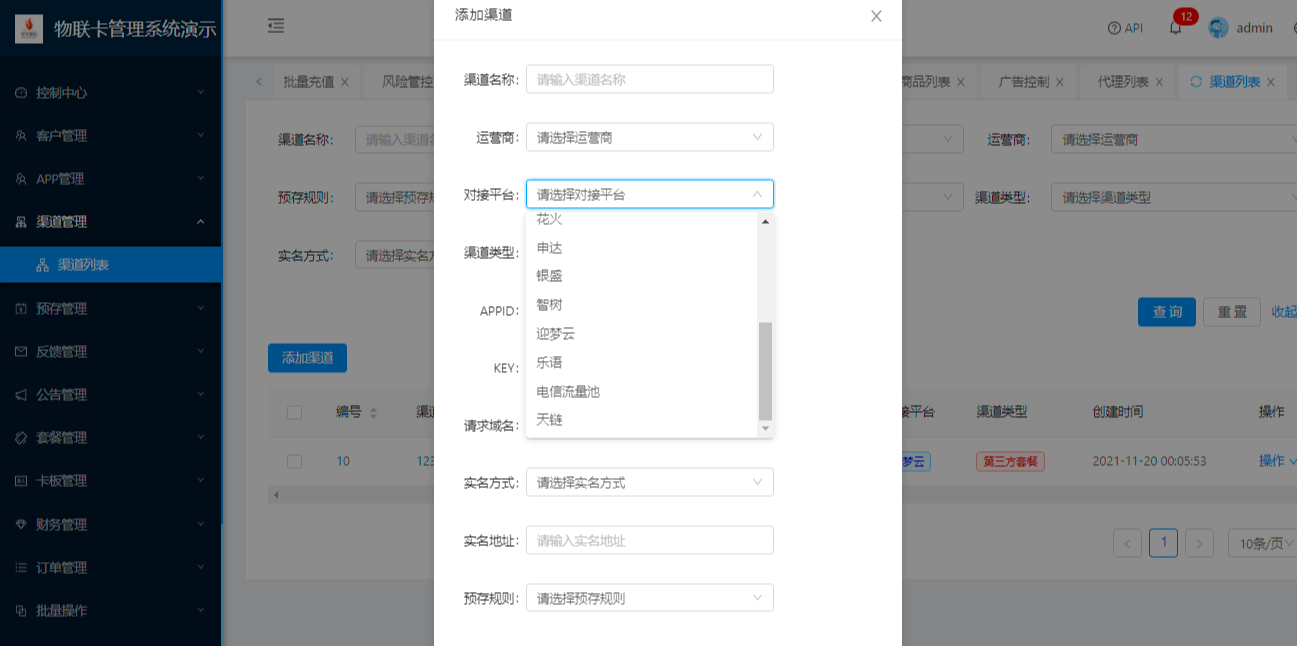The width and height of the screenshot is (1297, 646).
Task: Click the 查询 button
Action: coord(1167,312)
